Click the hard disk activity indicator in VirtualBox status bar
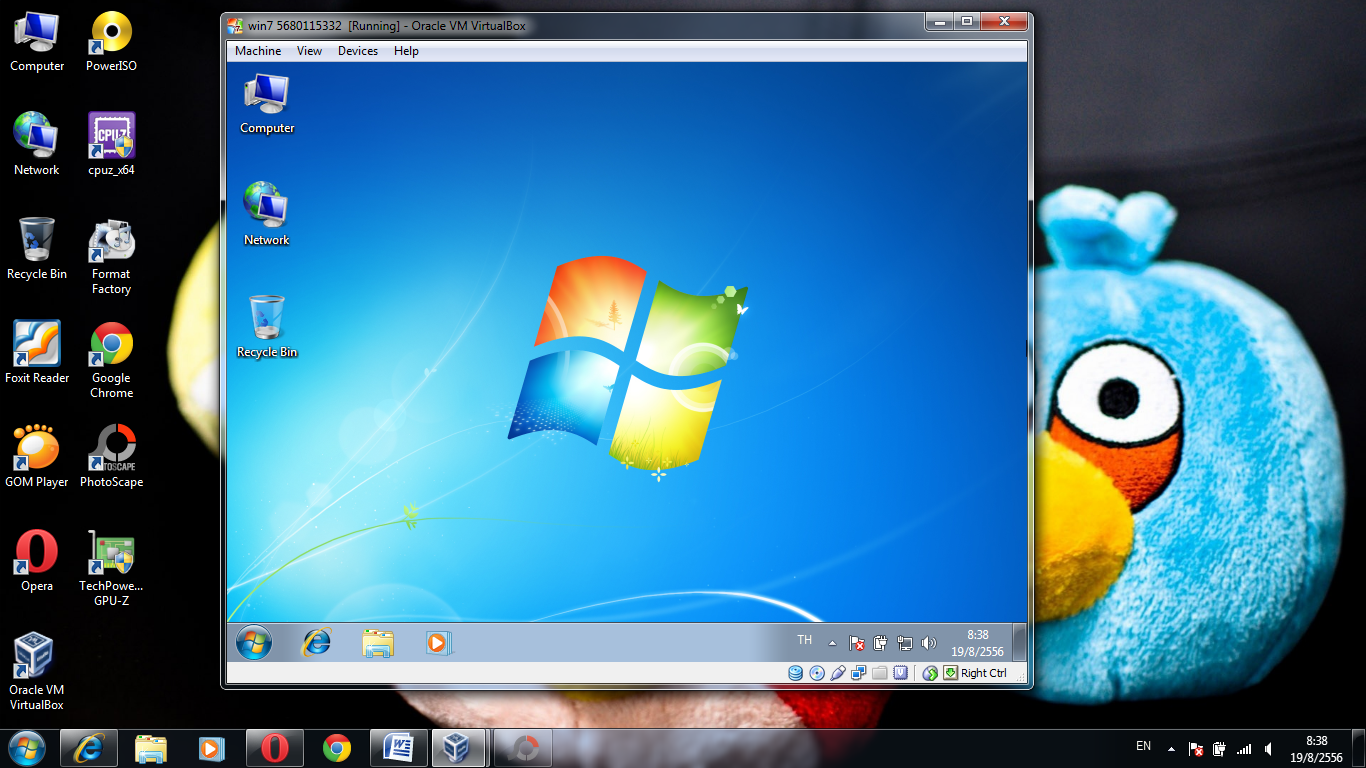The height and width of the screenshot is (768, 1366). point(796,673)
